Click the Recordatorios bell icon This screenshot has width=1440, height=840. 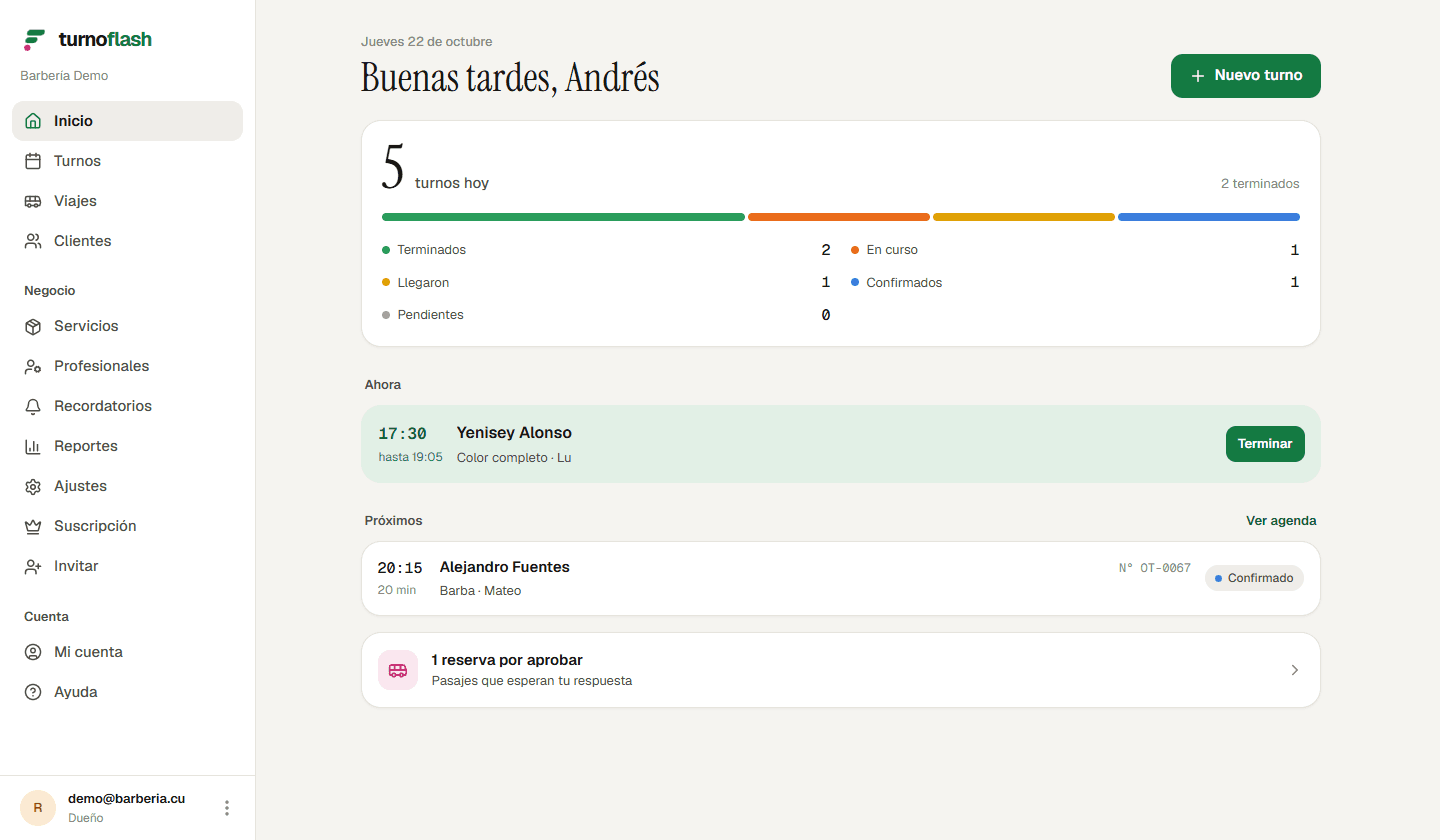pyautogui.click(x=33, y=406)
